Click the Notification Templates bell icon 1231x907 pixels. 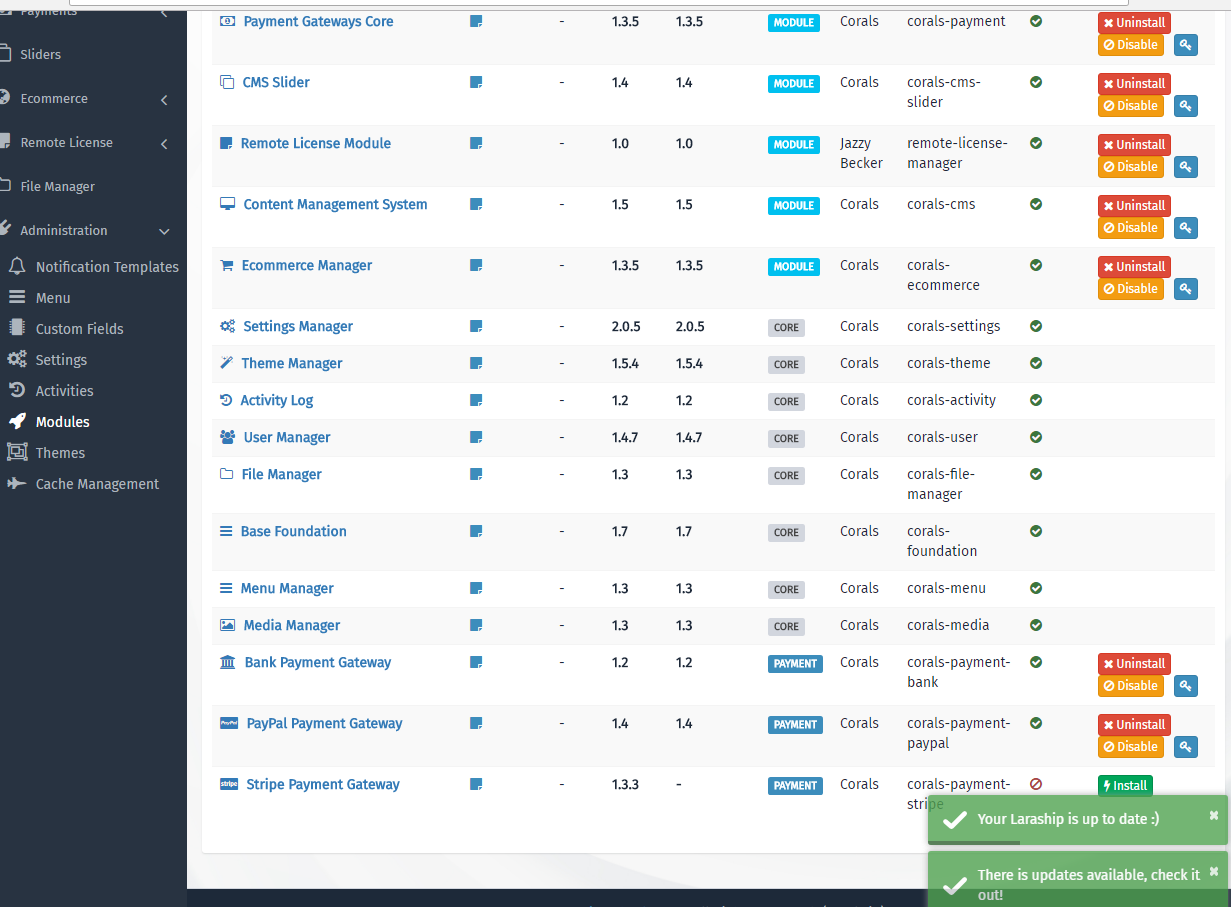click(17, 267)
